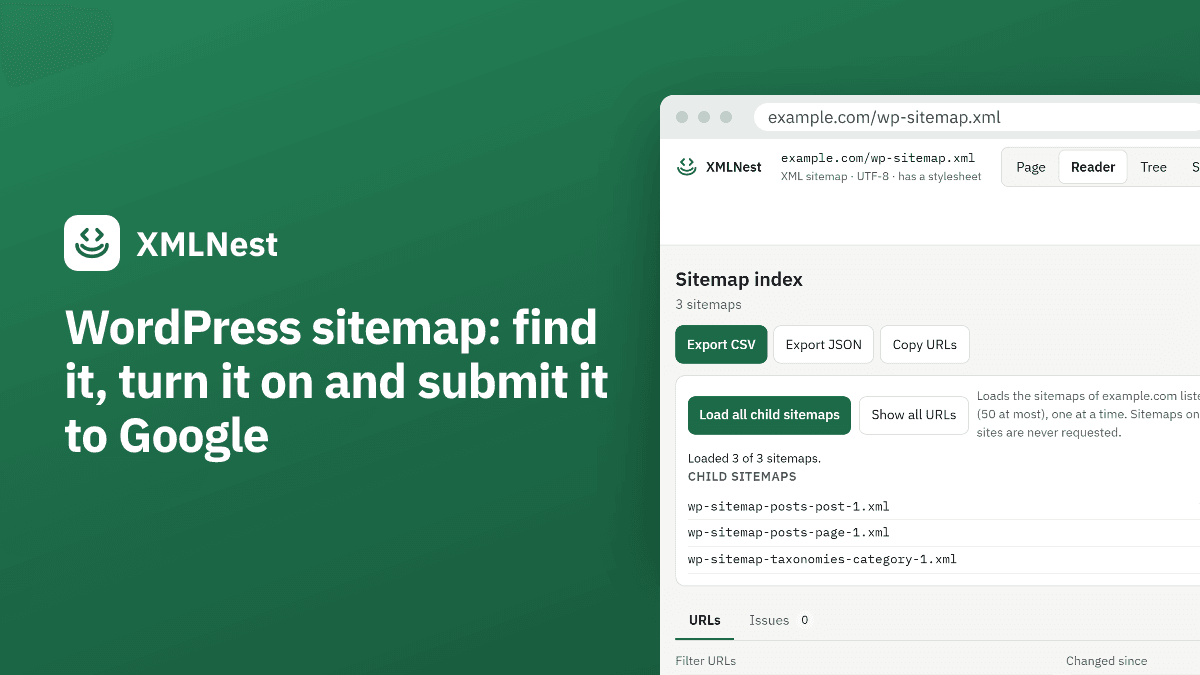The image size is (1200, 675).
Task: Click the Issues count badge showing 0
Action: point(804,620)
